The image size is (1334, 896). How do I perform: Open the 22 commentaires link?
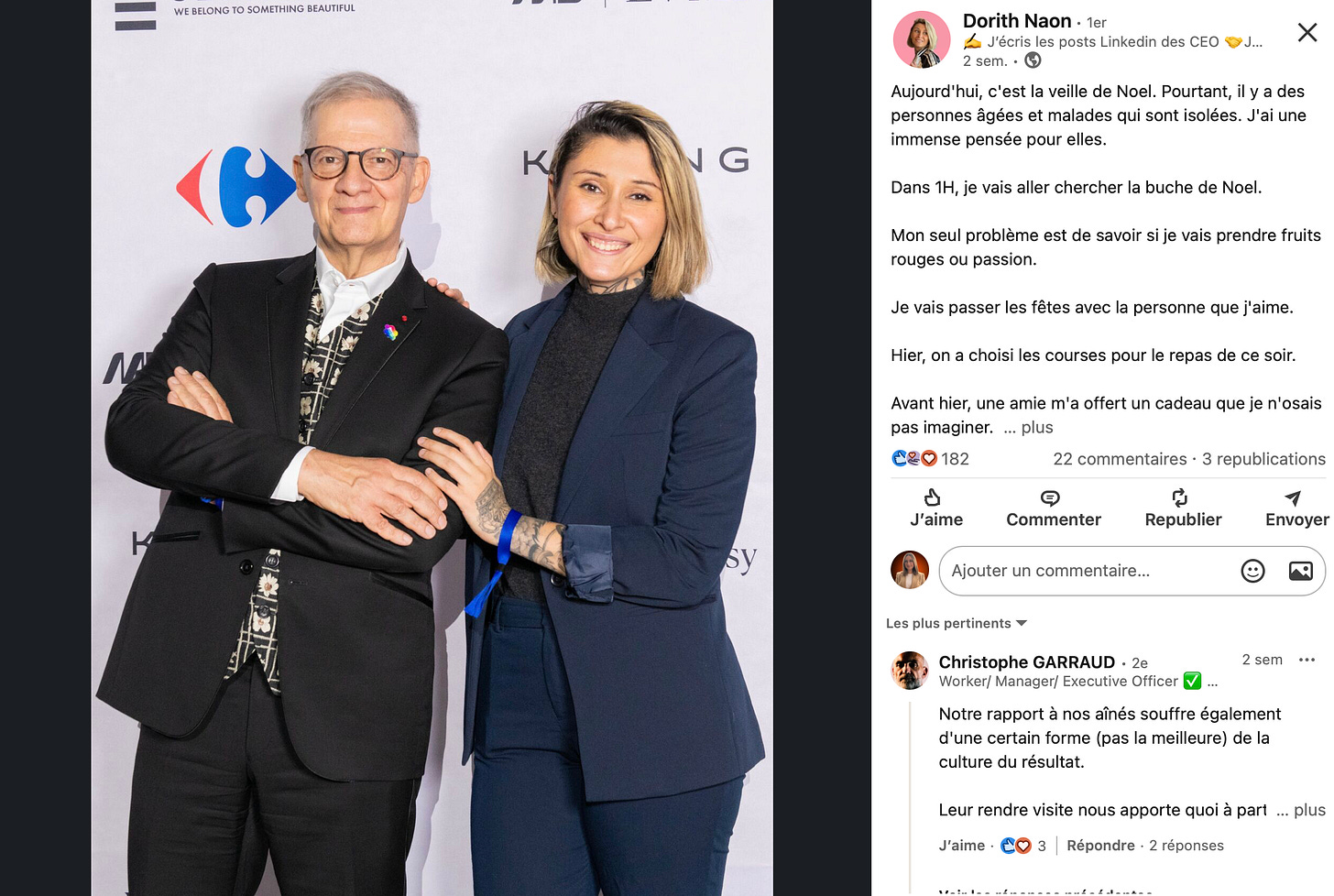(x=1120, y=459)
